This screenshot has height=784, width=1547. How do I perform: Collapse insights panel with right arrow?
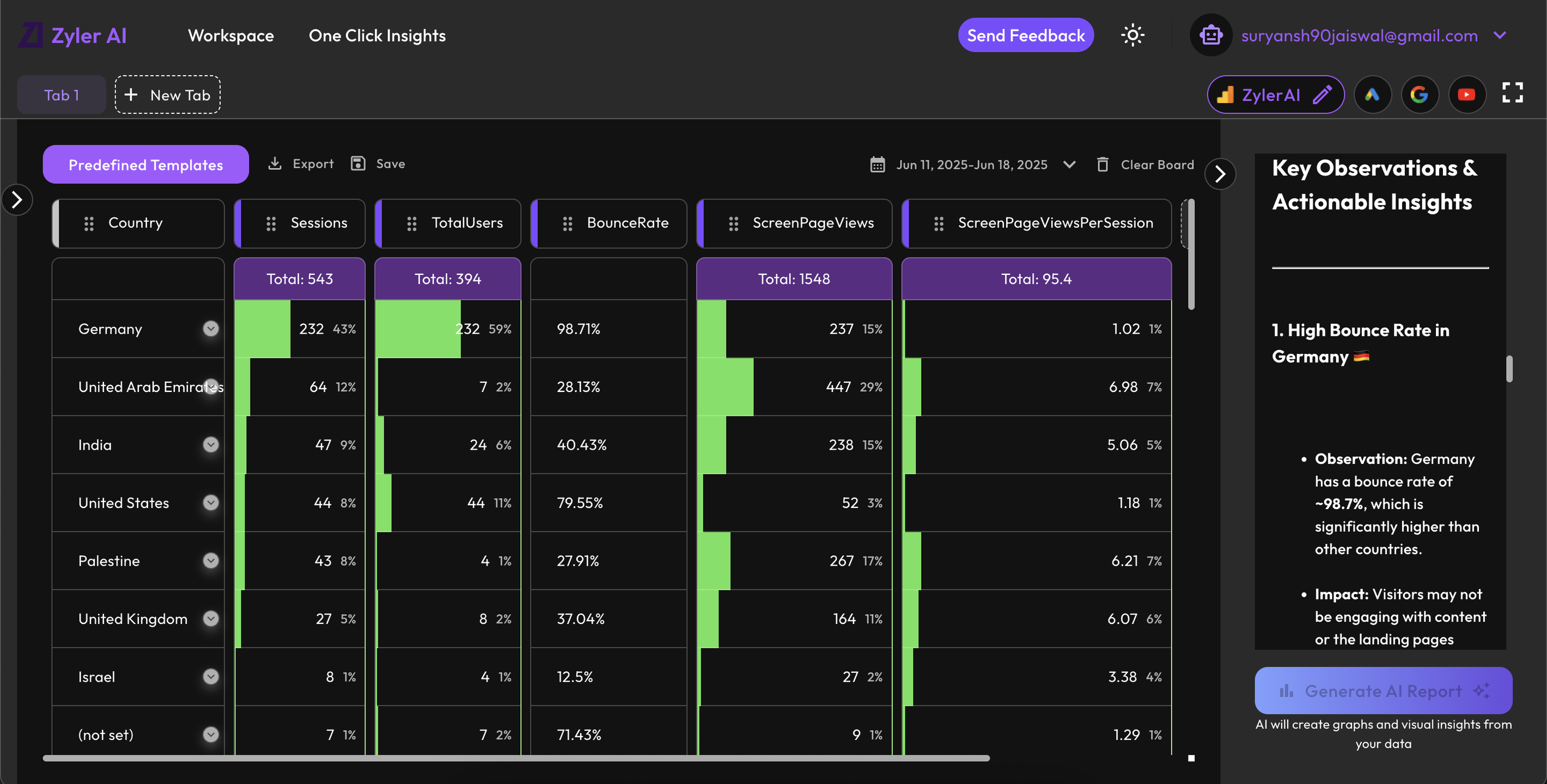tap(1220, 175)
